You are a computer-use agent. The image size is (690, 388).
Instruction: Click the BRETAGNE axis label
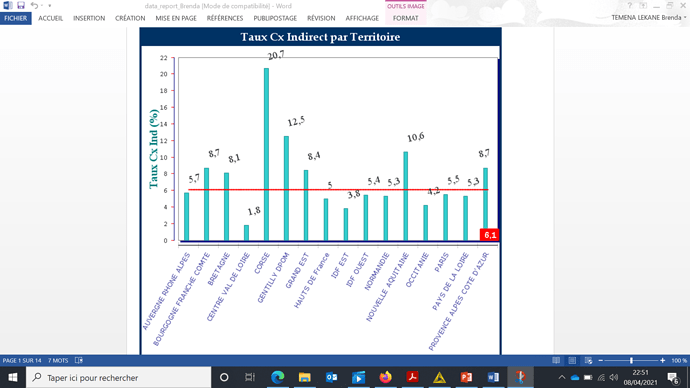[219, 269]
